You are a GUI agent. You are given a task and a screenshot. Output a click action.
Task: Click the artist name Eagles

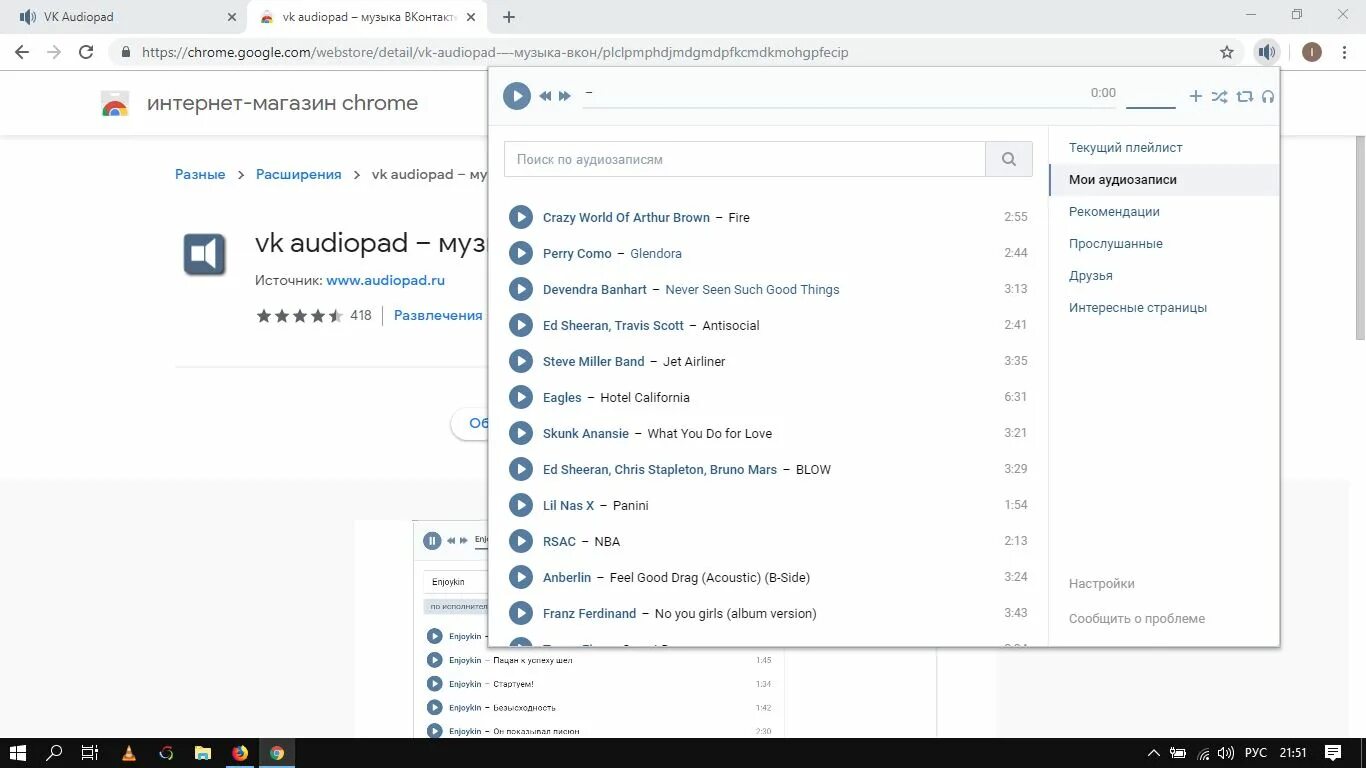562,397
